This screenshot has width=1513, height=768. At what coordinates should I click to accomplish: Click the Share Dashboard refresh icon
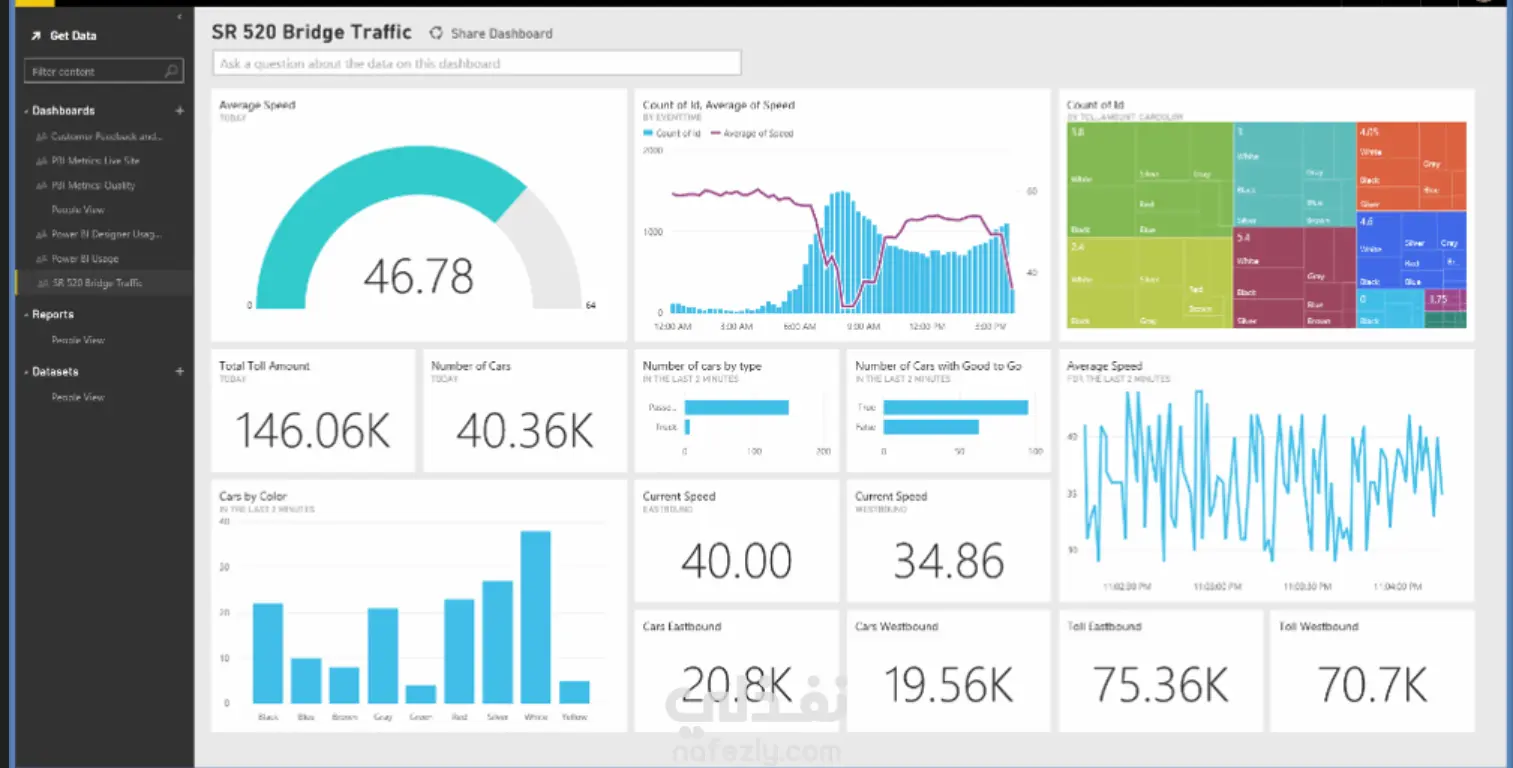(436, 33)
